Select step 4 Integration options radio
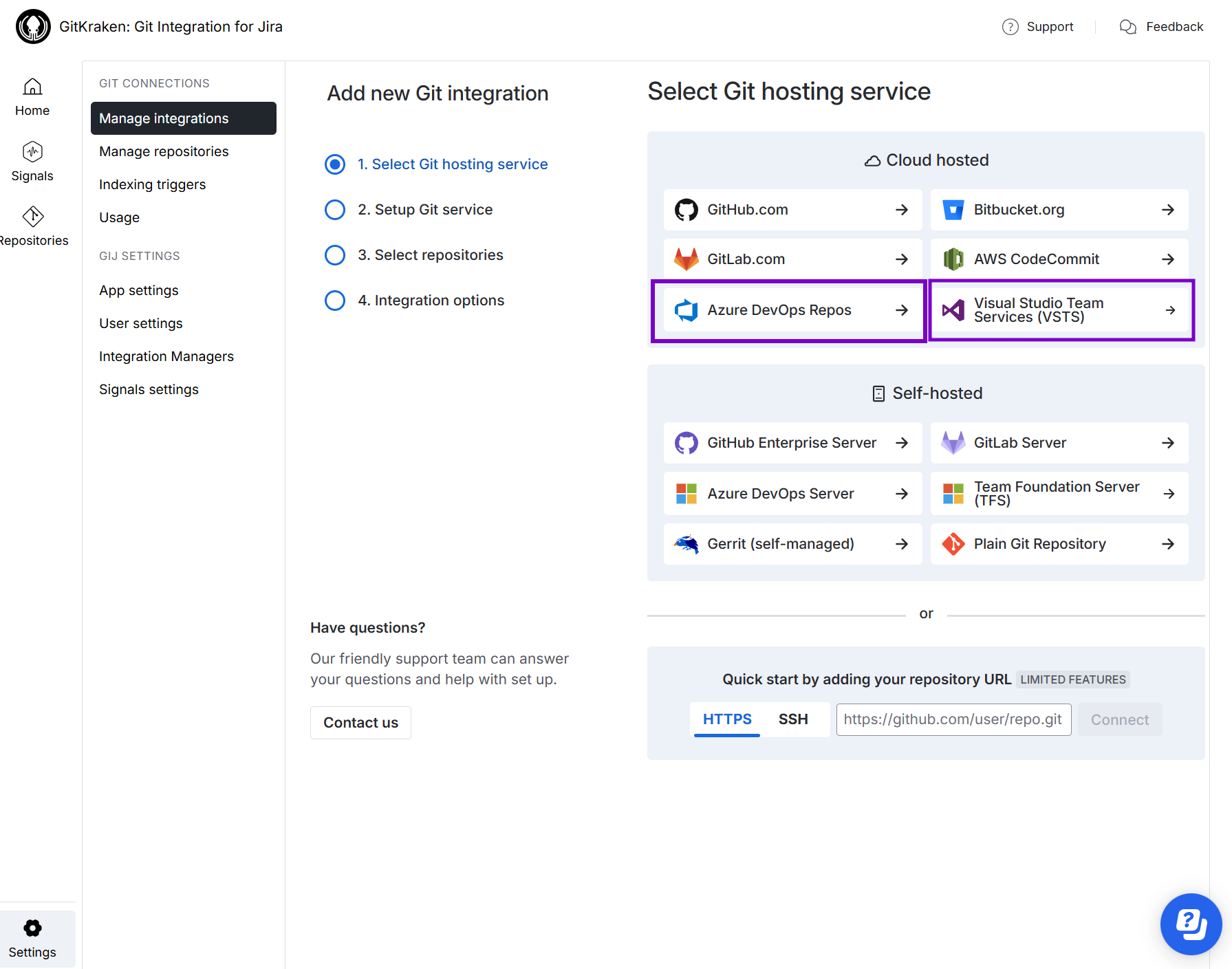The width and height of the screenshot is (1232, 969). click(x=335, y=301)
